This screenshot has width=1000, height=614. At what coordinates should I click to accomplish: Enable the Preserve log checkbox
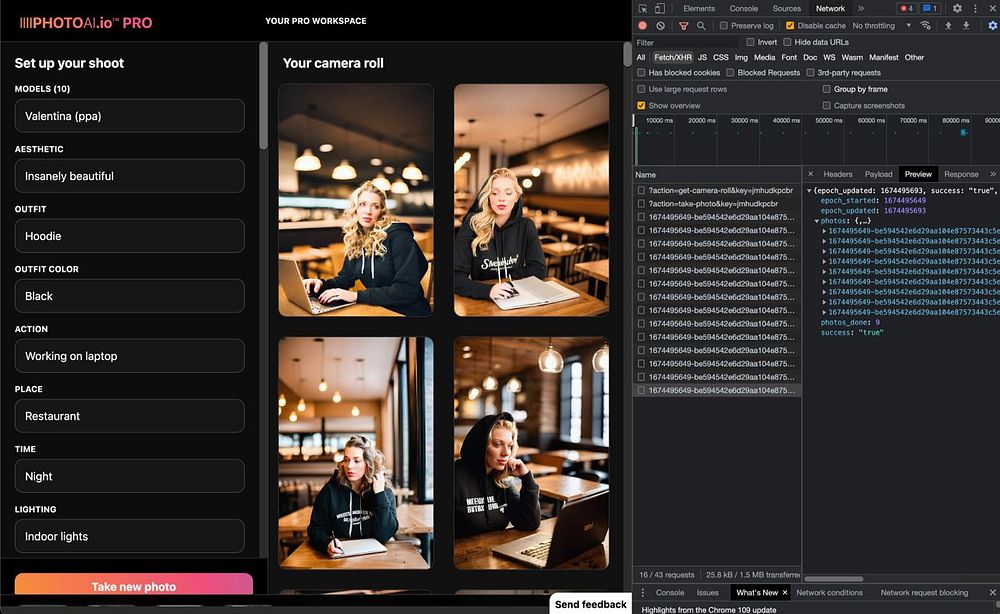[724, 26]
